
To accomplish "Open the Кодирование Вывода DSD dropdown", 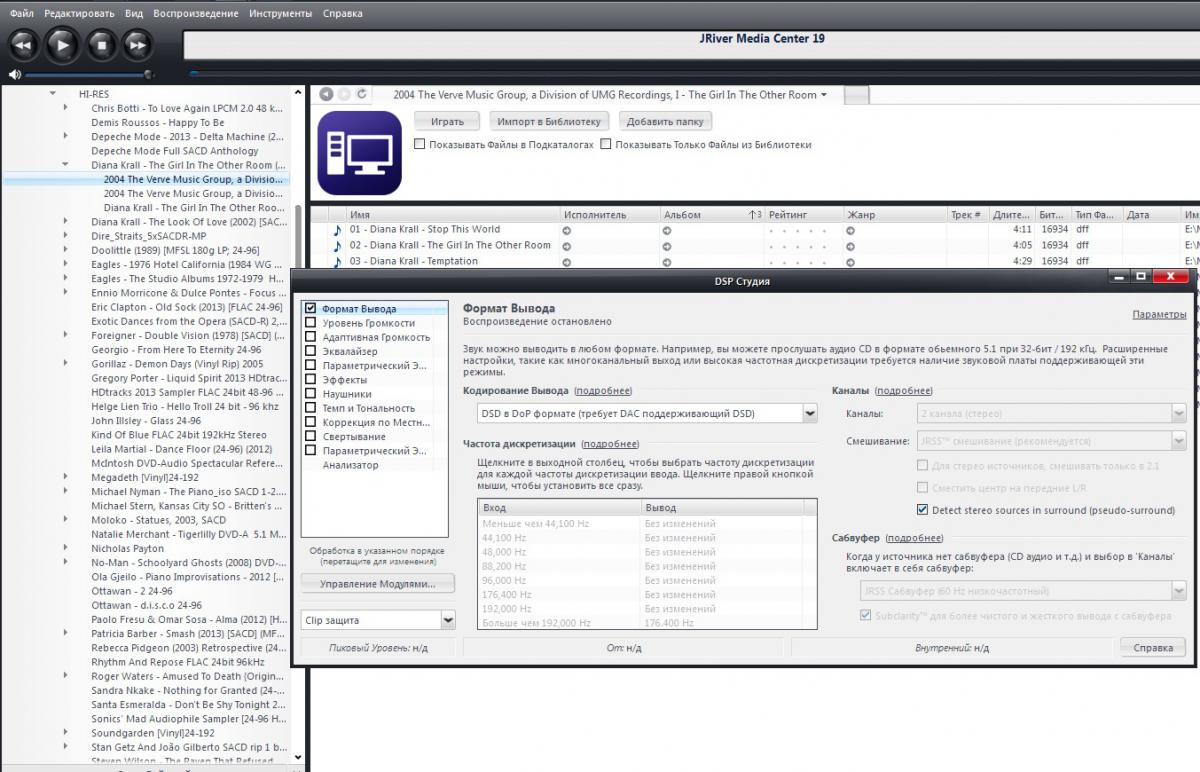I will click(x=647, y=413).
